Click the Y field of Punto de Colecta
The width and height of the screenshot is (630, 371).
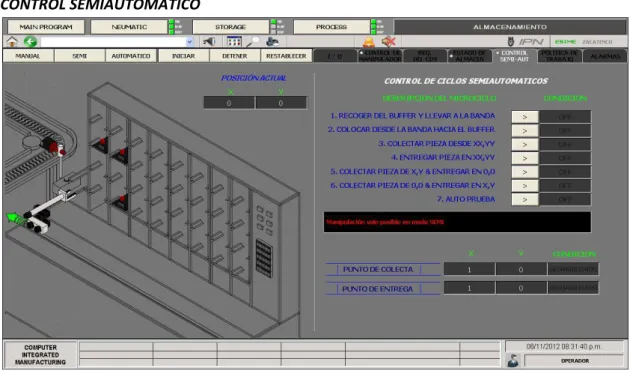coord(521,269)
